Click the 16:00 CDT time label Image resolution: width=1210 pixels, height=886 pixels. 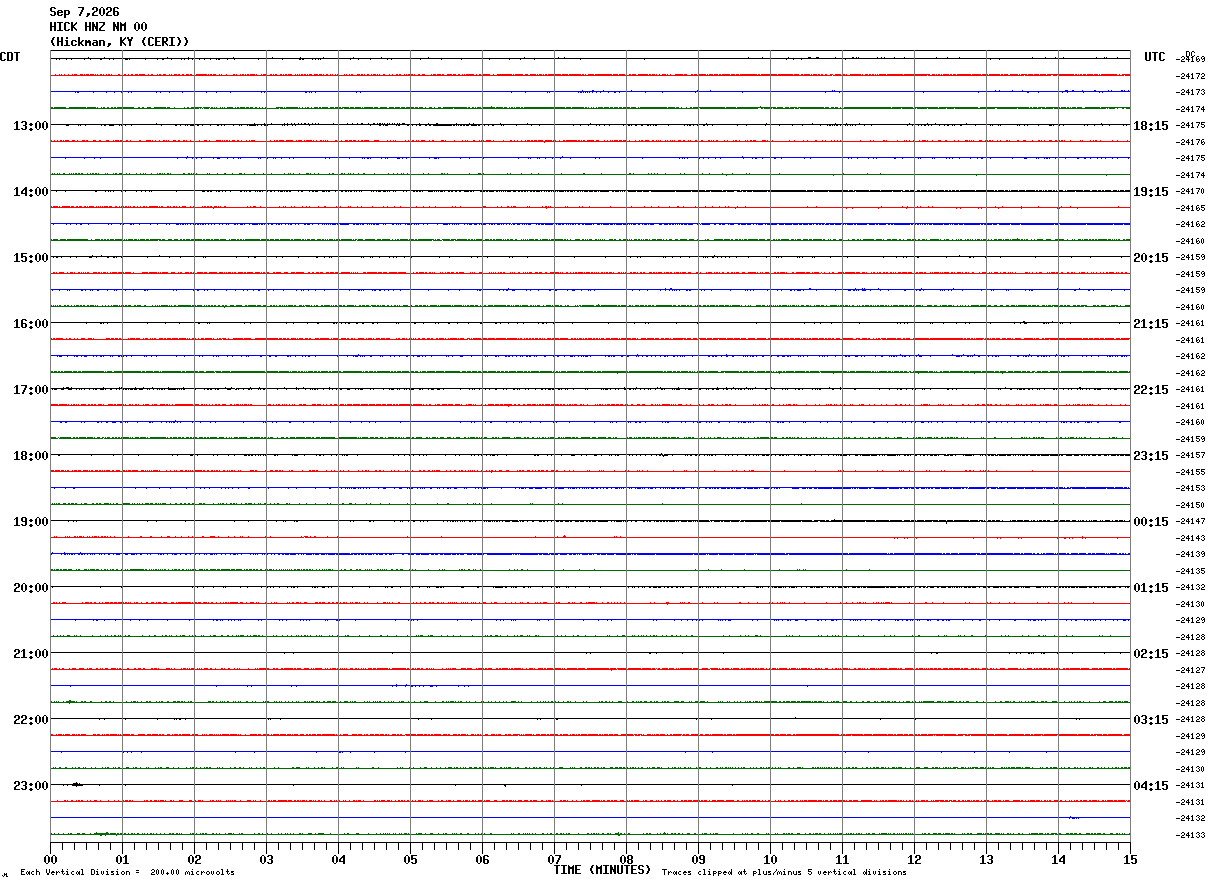tap(30, 324)
